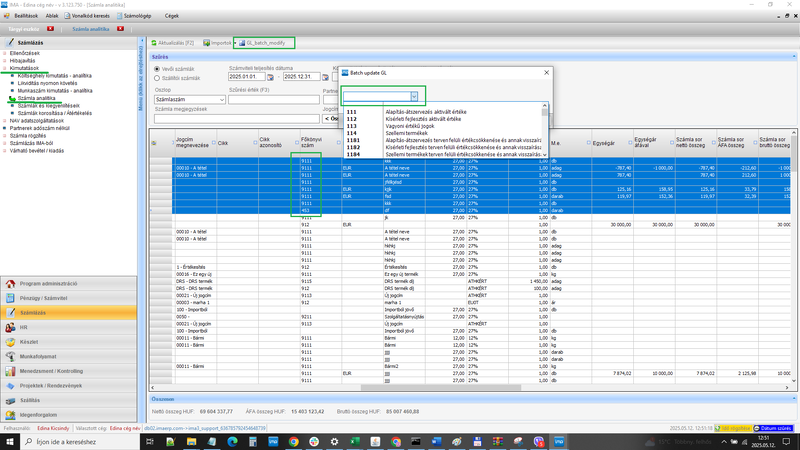The image size is (800, 450).
Task: Select account 1181 in dropdown list
Action: pyautogui.click(x=443, y=140)
